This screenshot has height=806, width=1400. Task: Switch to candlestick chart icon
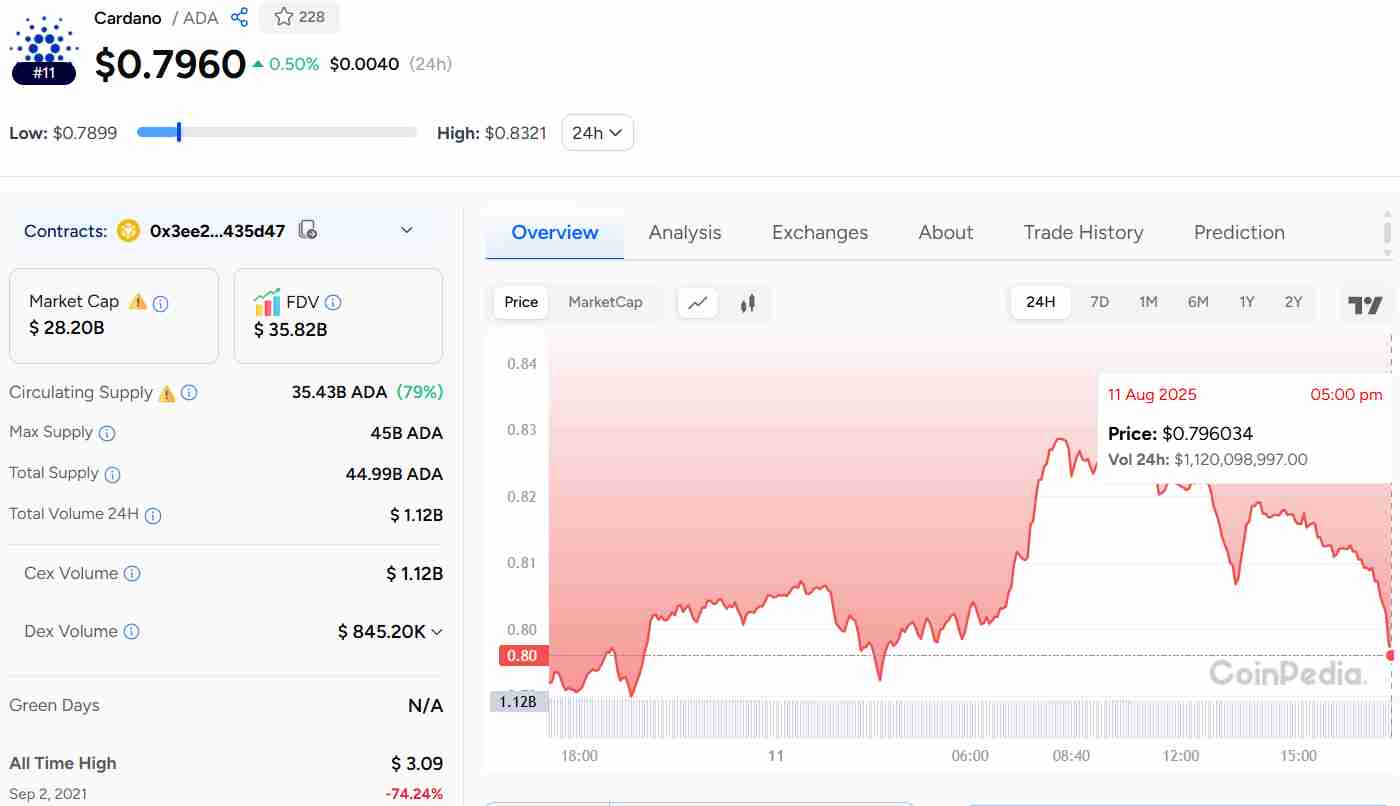pos(747,302)
